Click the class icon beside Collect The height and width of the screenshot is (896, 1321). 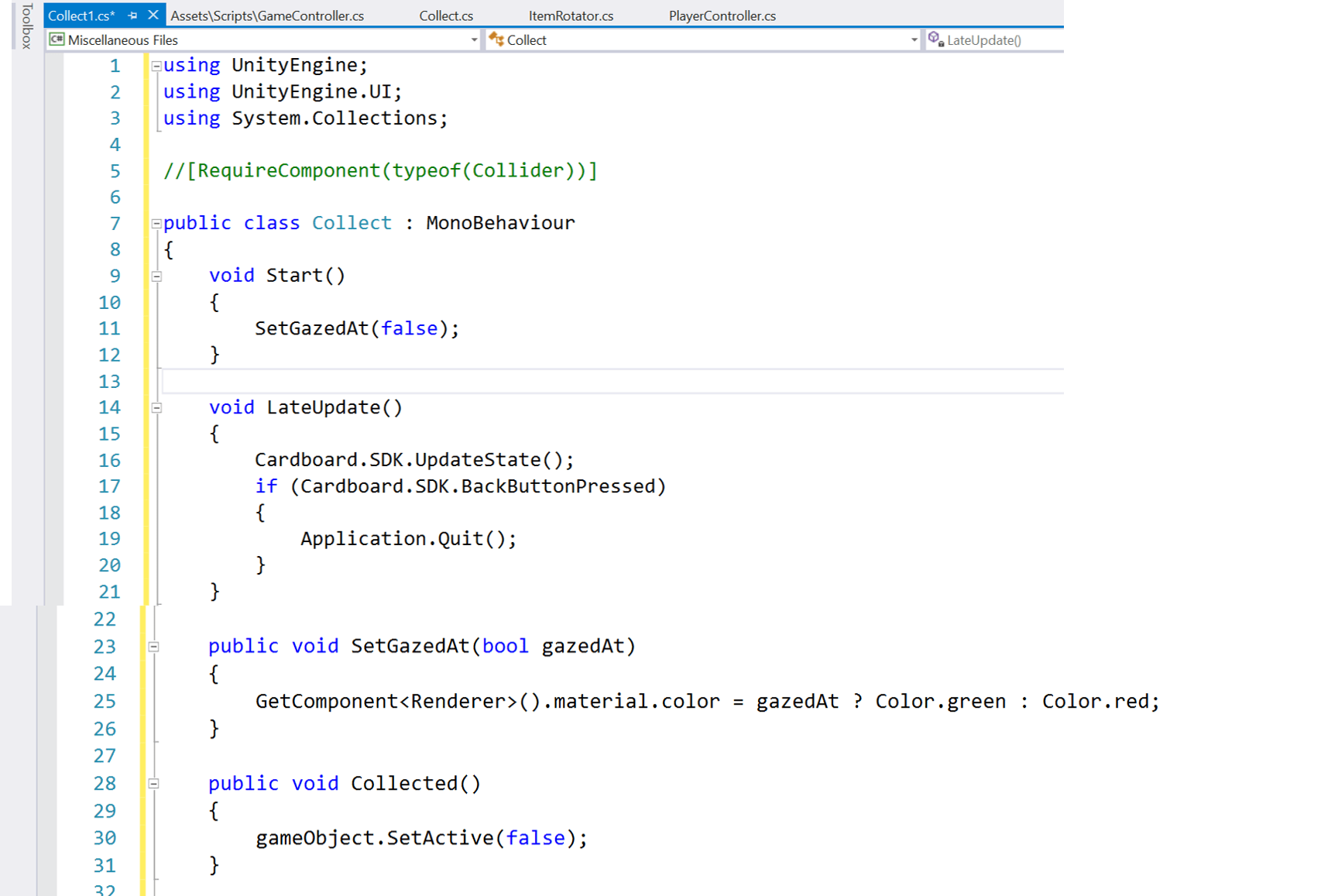click(x=496, y=39)
